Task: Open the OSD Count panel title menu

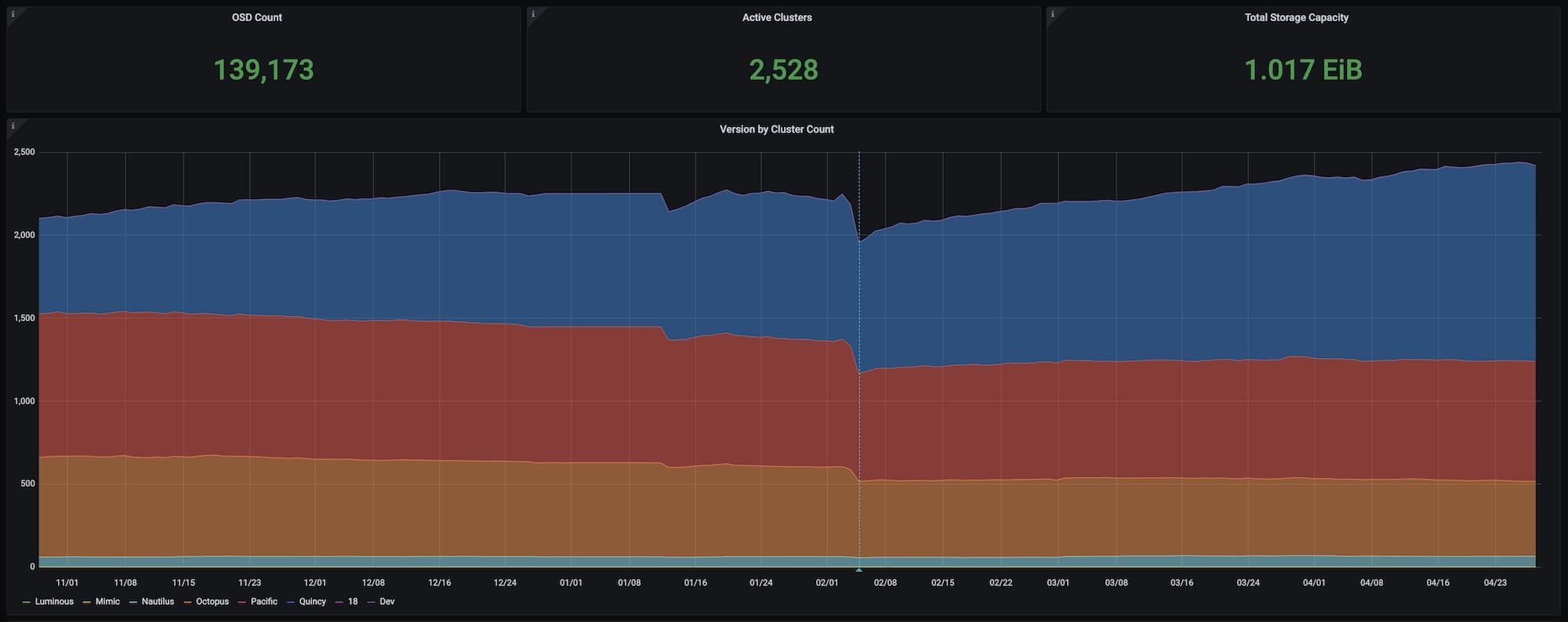Action: tap(257, 17)
